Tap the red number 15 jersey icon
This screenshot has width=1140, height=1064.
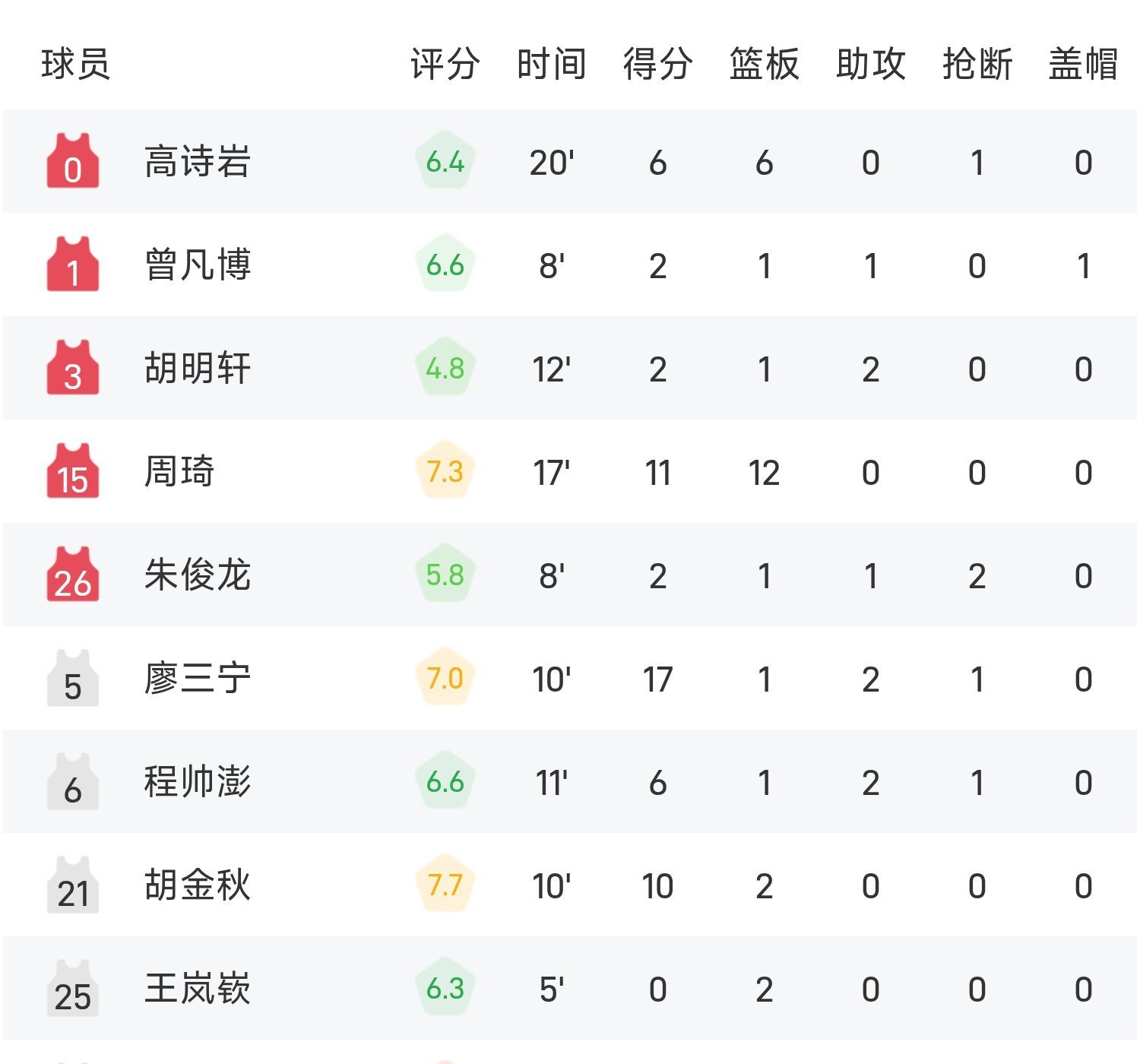[73, 471]
